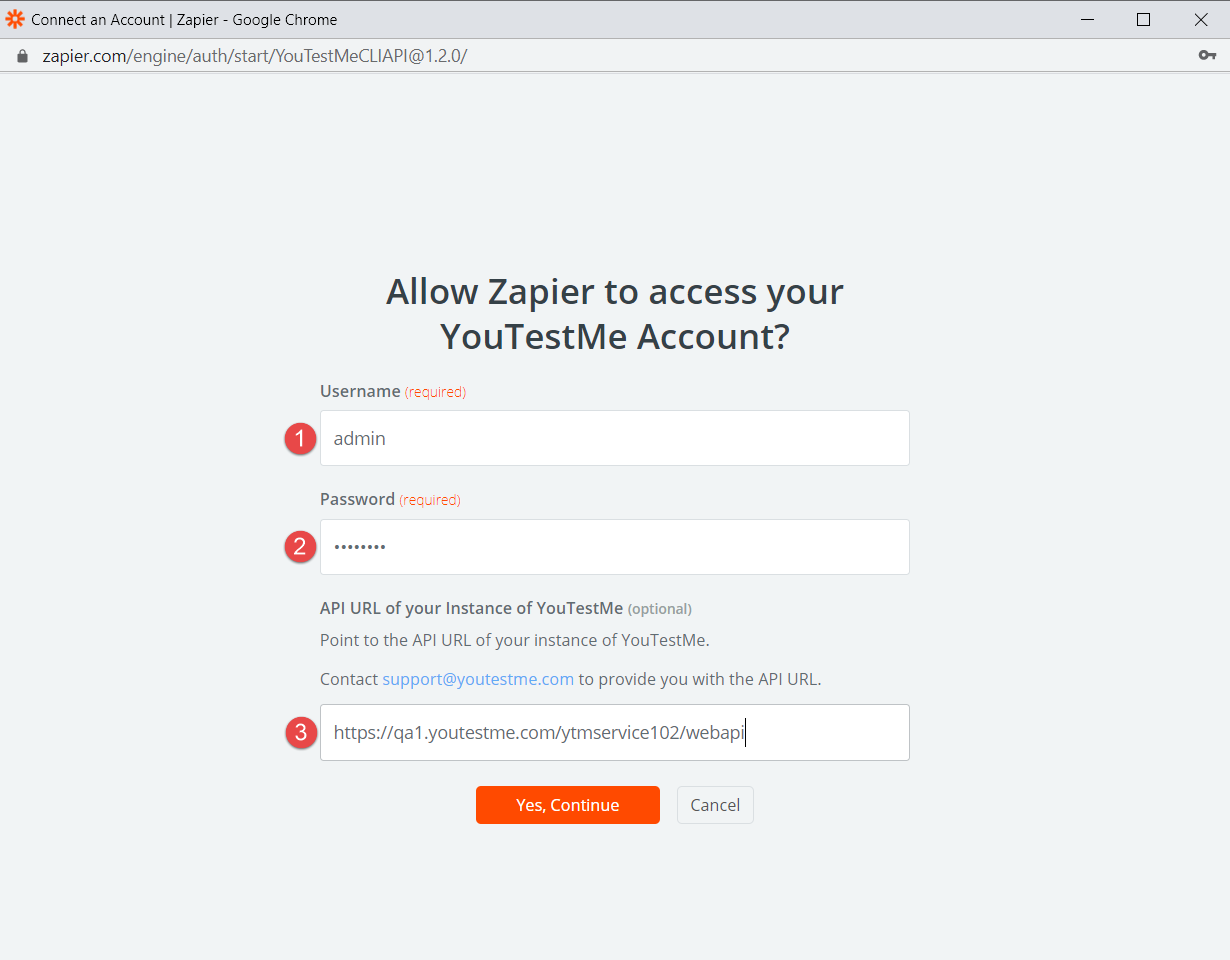This screenshot has height=960, width=1230.
Task: Click the Cancel button
Action: coord(715,805)
